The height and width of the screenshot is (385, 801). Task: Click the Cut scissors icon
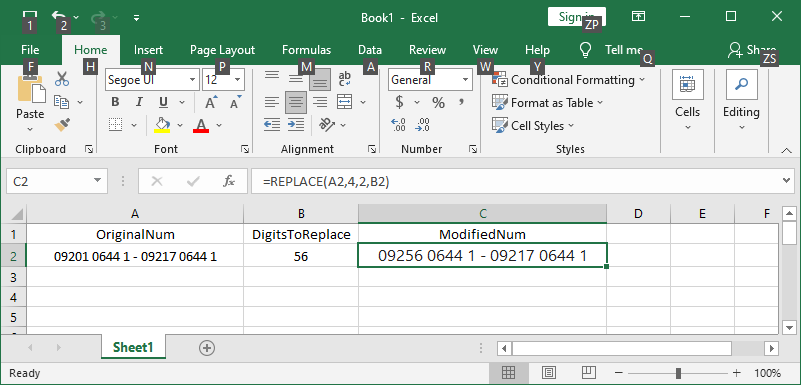click(x=62, y=80)
